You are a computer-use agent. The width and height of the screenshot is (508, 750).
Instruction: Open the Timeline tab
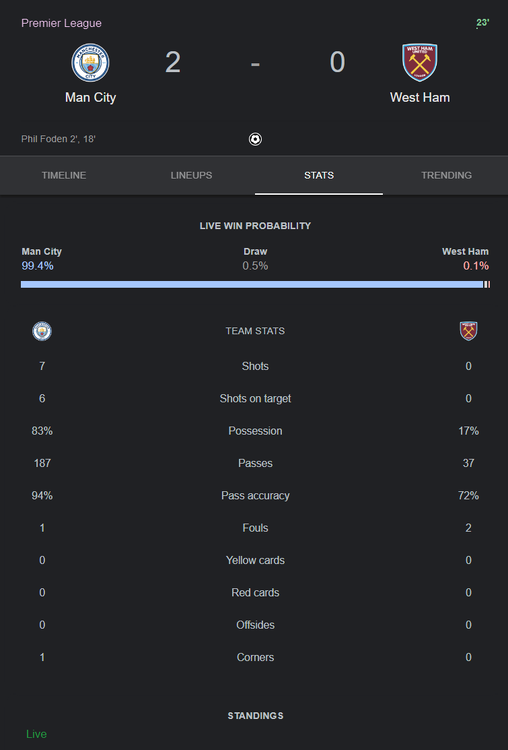click(x=64, y=175)
